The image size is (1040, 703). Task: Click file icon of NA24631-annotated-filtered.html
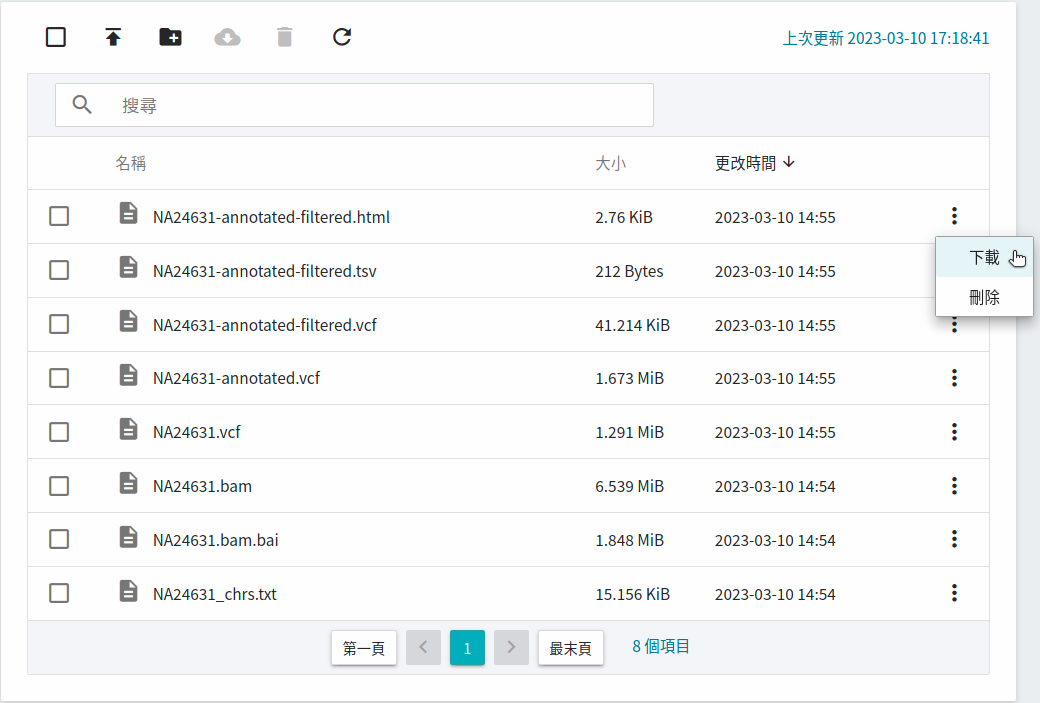pyautogui.click(x=129, y=214)
